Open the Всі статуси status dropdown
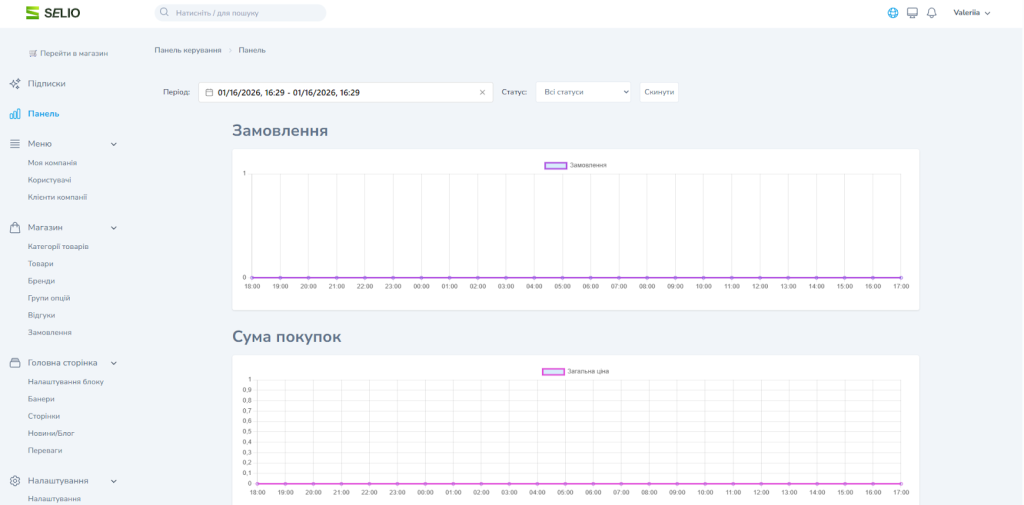This screenshot has height=505, width=1024. pyautogui.click(x=583, y=92)
